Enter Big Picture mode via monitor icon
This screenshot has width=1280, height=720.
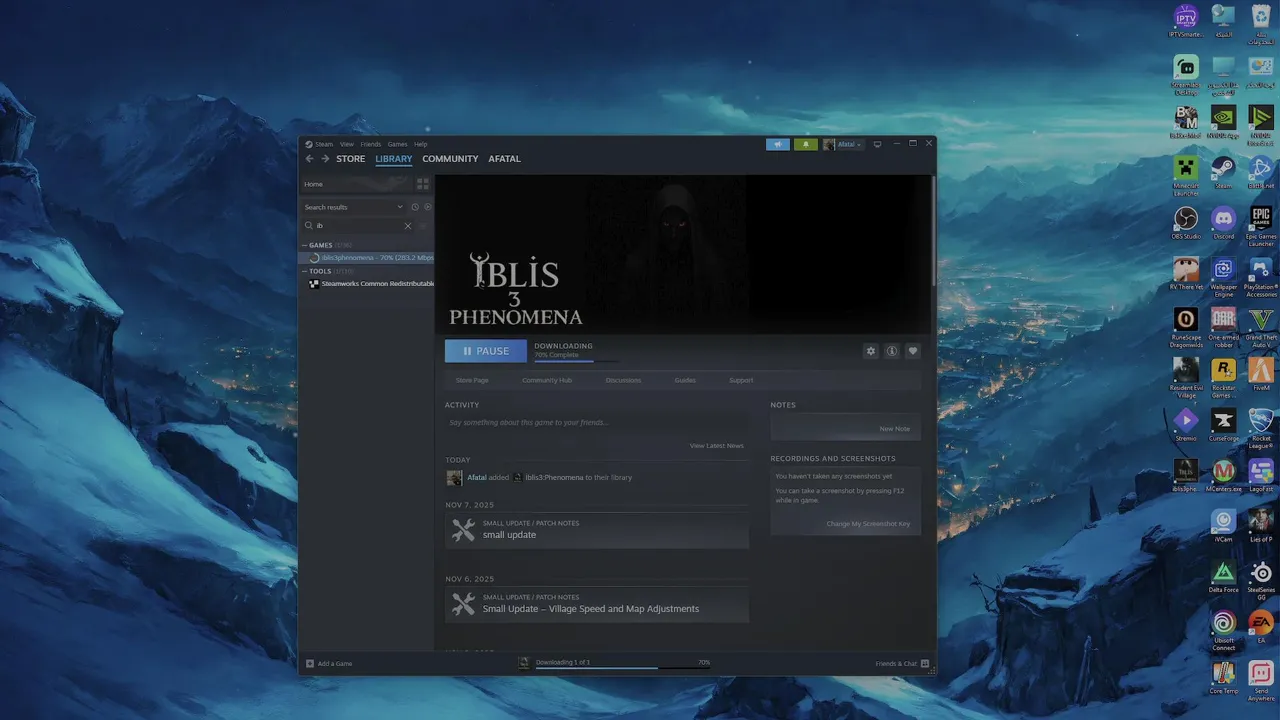click(877, 144)
